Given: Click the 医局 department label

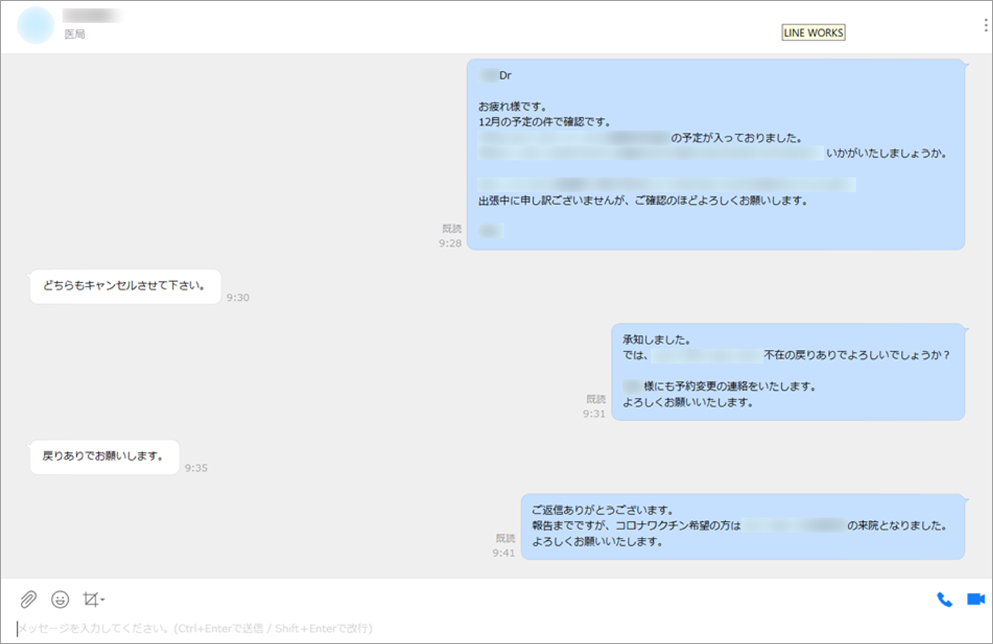Looking at the screenshot, I should (75, 35).
